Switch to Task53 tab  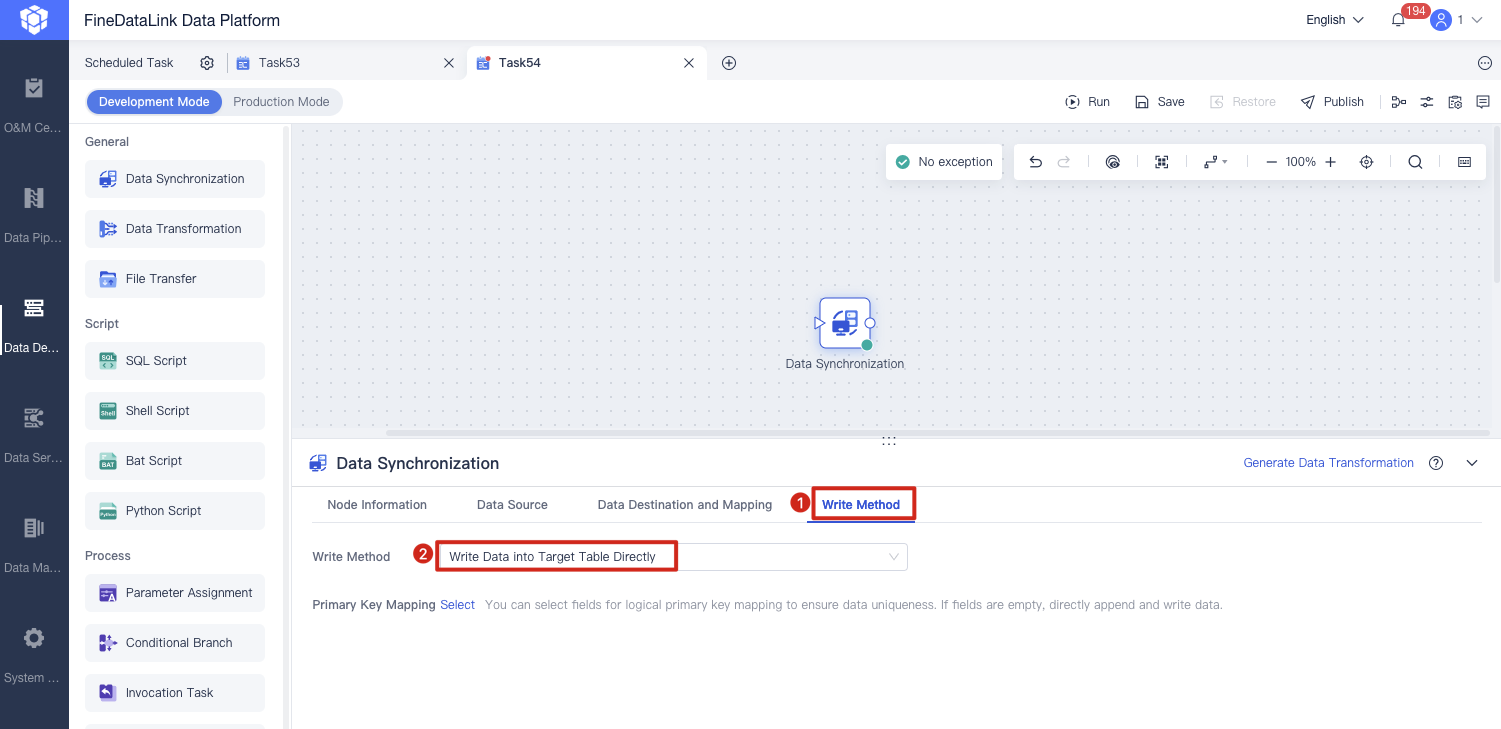pos(279,63)
